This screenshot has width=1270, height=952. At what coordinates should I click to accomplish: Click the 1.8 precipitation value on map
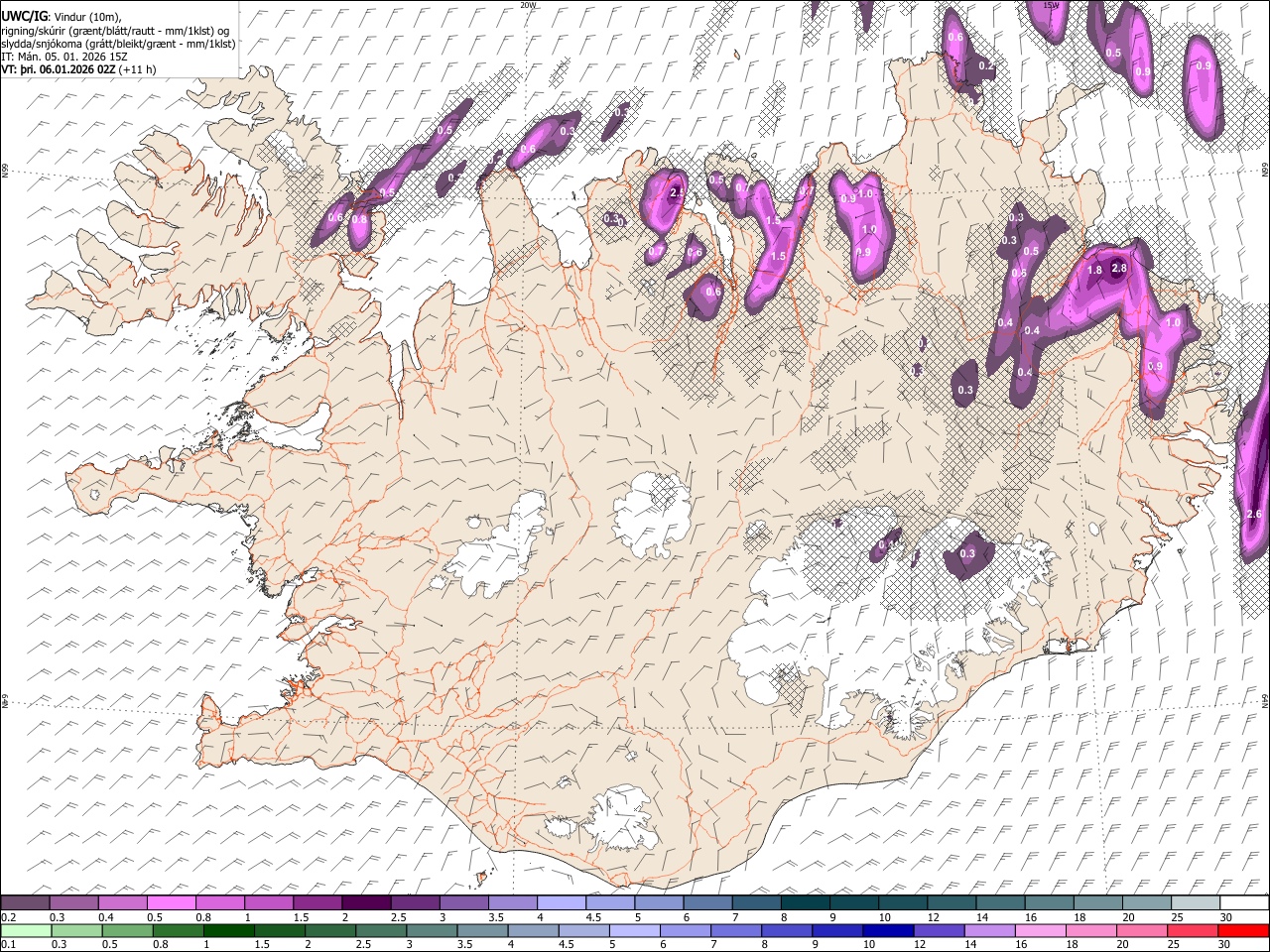click(x=1095, y=271)
